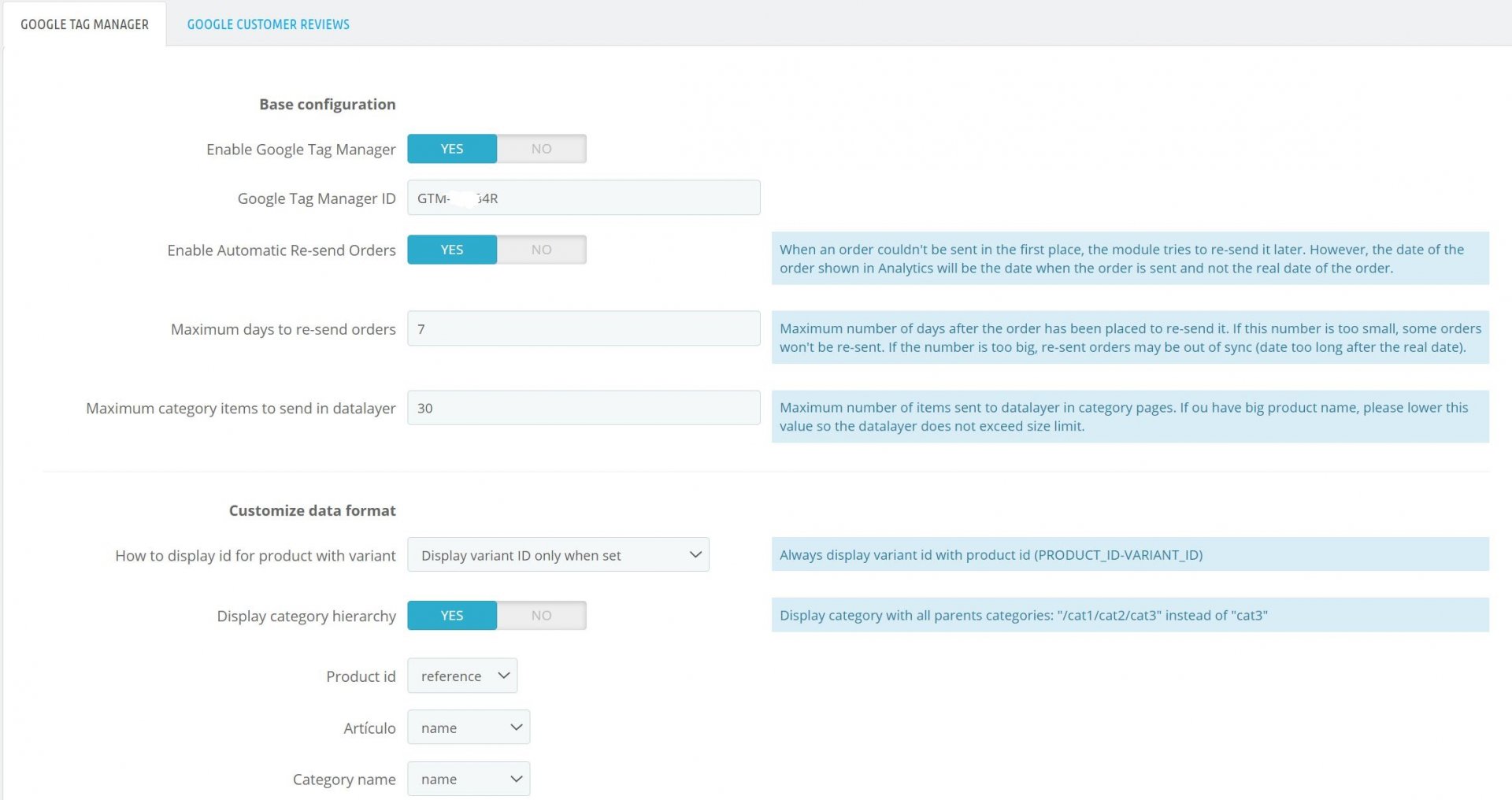Edit the maximum category items field
This screenshot has height=800, width=1512.
coord(584,408)
